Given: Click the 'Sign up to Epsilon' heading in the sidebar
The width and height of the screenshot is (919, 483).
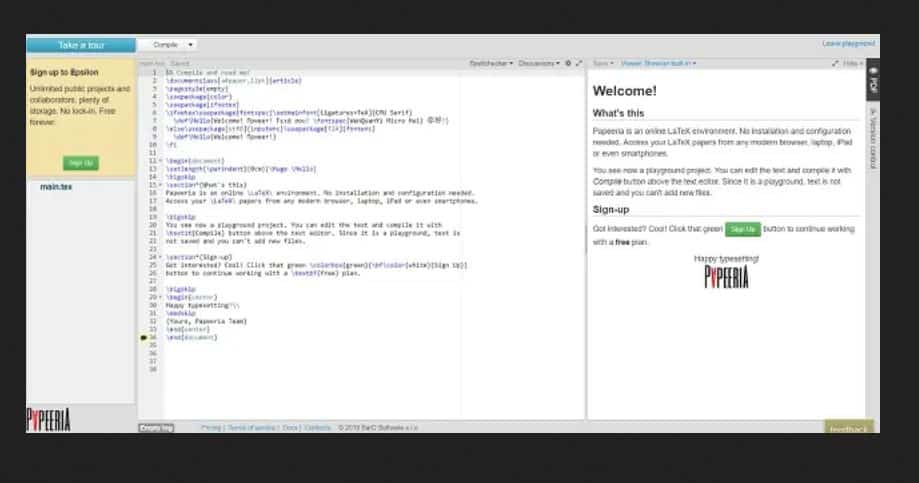Looking at the screenshot, I should [64, 72].
